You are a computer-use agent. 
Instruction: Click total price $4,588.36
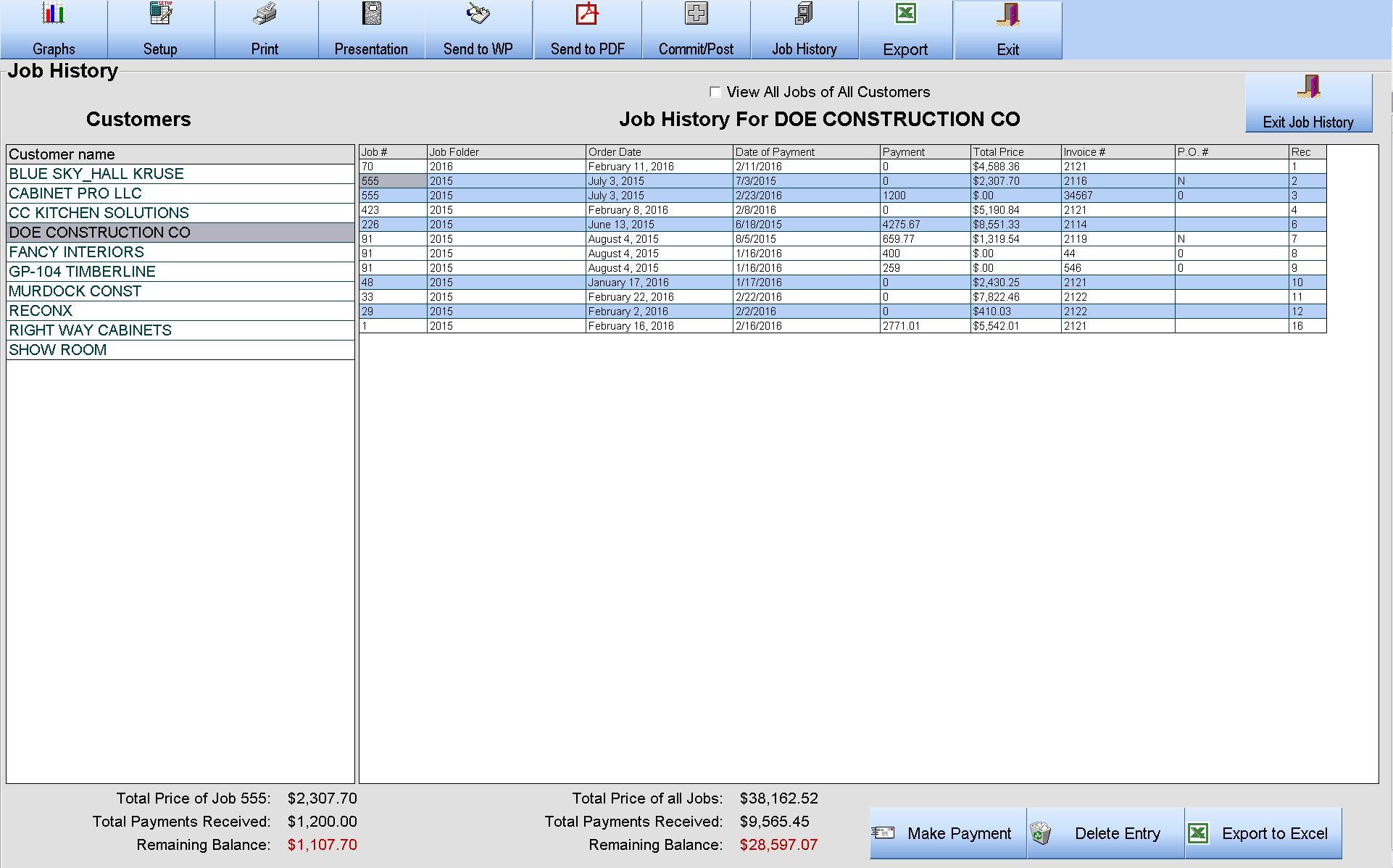(x=1016, y=167)
